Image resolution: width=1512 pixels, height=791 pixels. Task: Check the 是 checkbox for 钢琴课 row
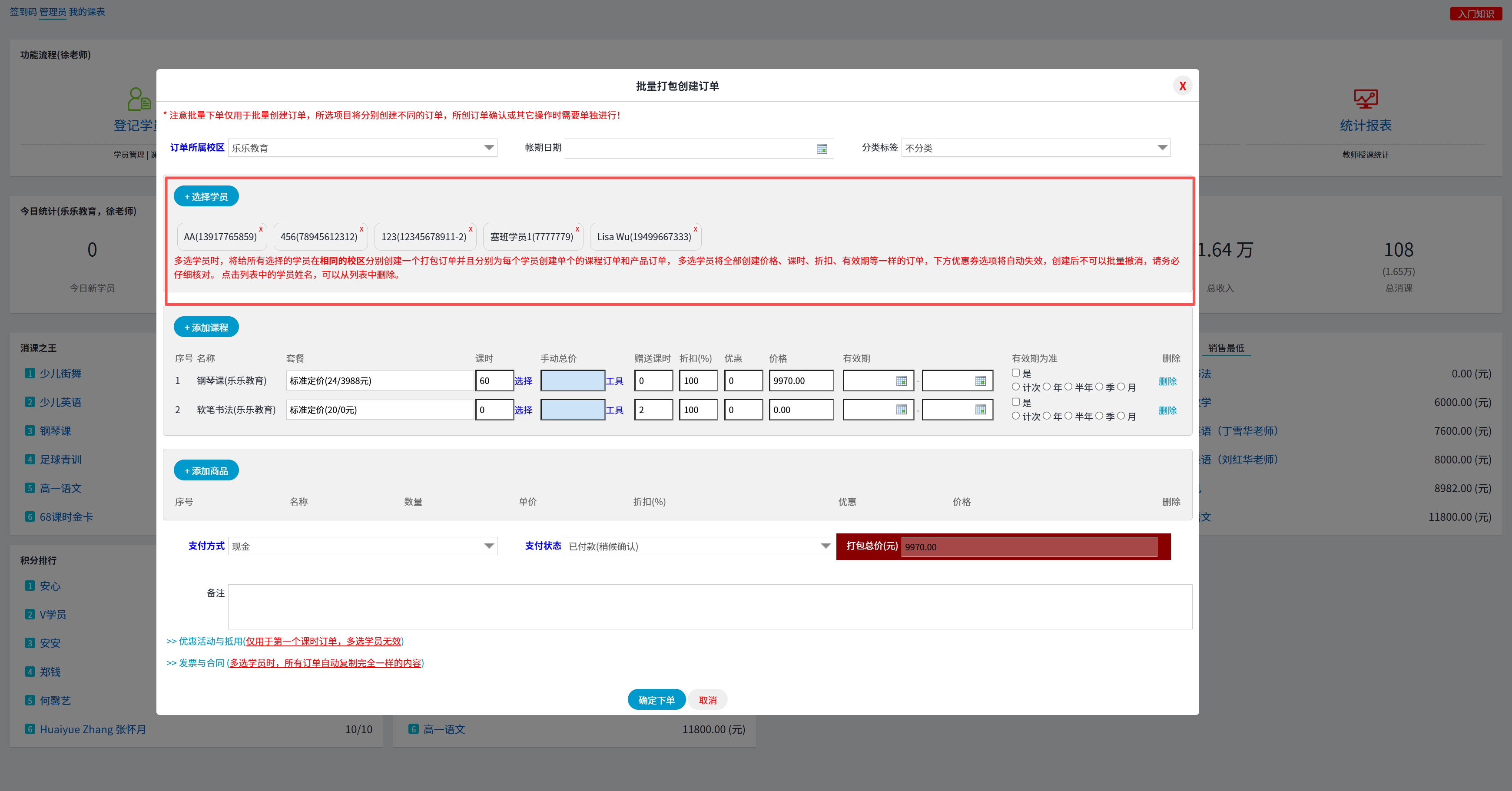tap(1015, 373)
